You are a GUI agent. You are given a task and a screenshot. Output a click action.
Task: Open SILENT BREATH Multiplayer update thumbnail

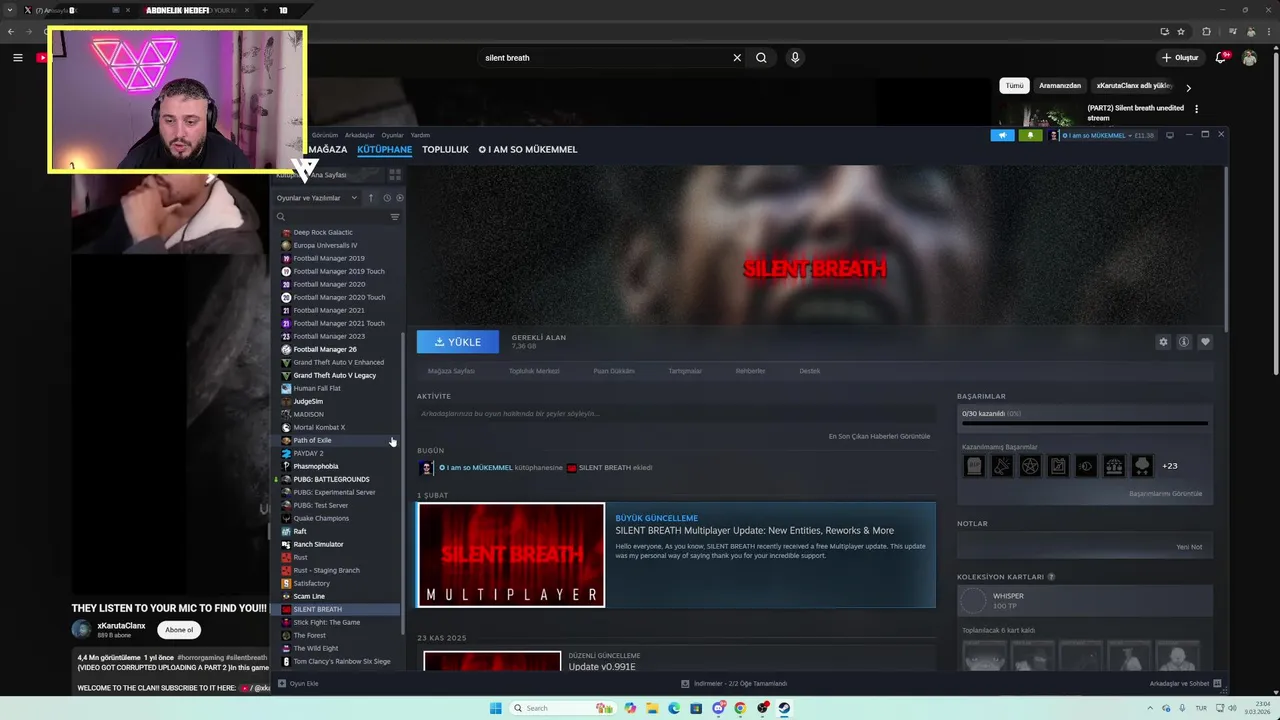coord(511,555)
